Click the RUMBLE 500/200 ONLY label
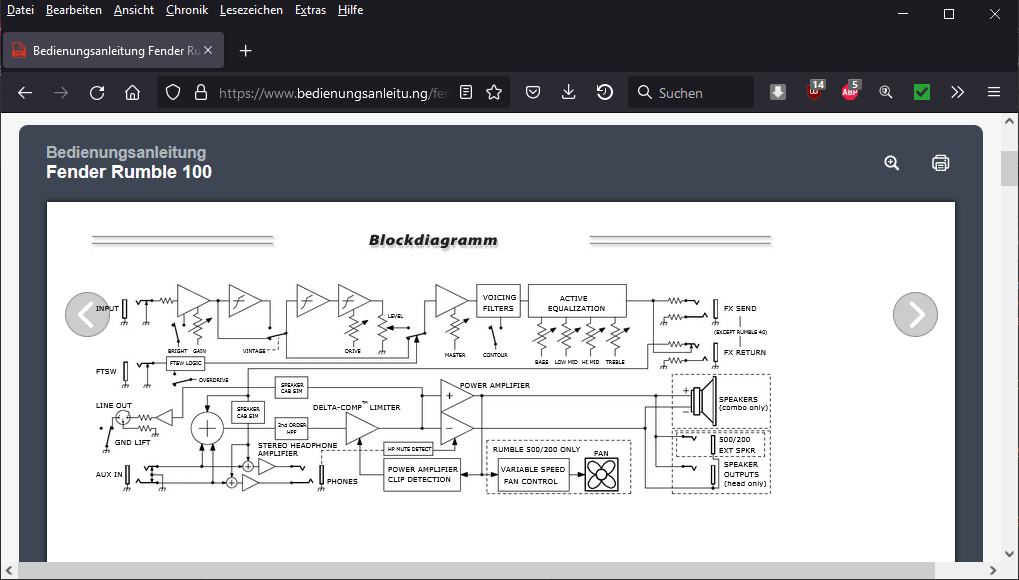This screenshot has width=1019, height=580. (537, 450)
